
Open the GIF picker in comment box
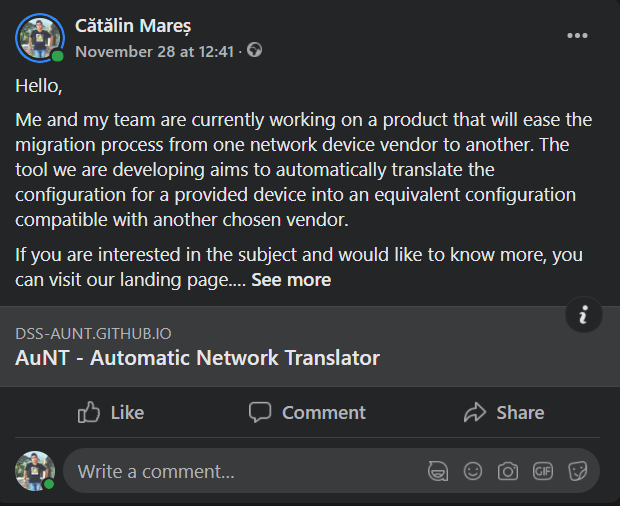[542, 471]
